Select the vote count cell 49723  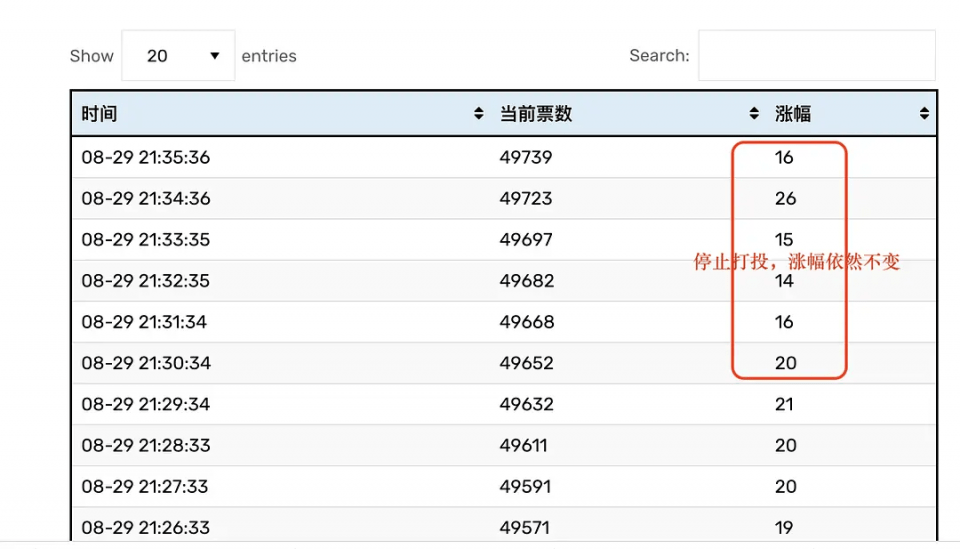(526, 199)
